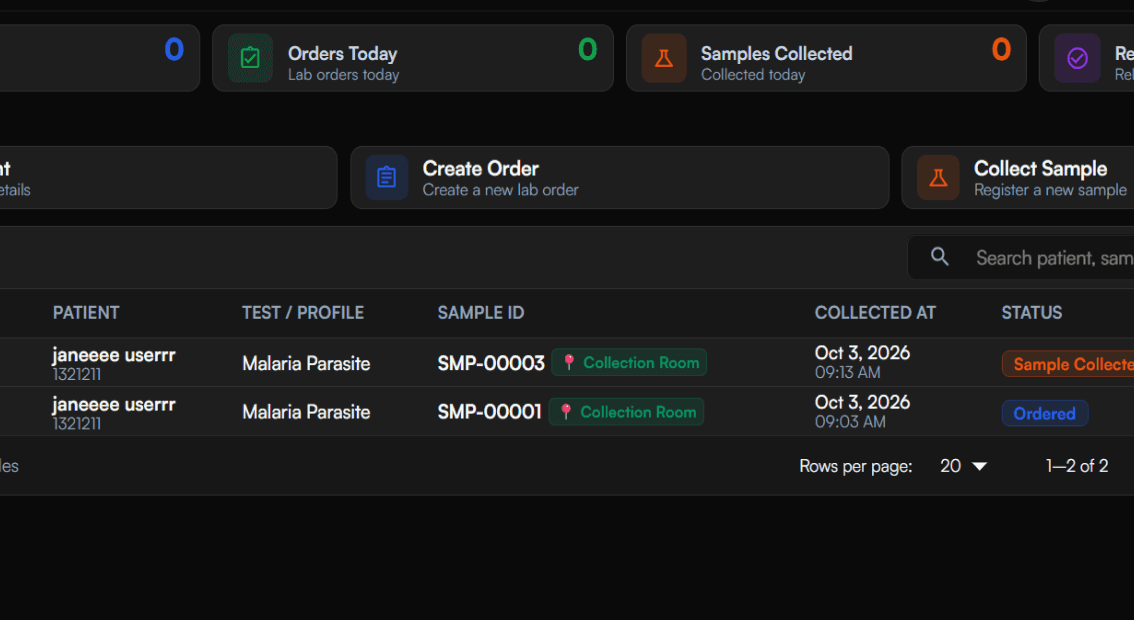Open the Collect Sample action card

(1018, 178)
